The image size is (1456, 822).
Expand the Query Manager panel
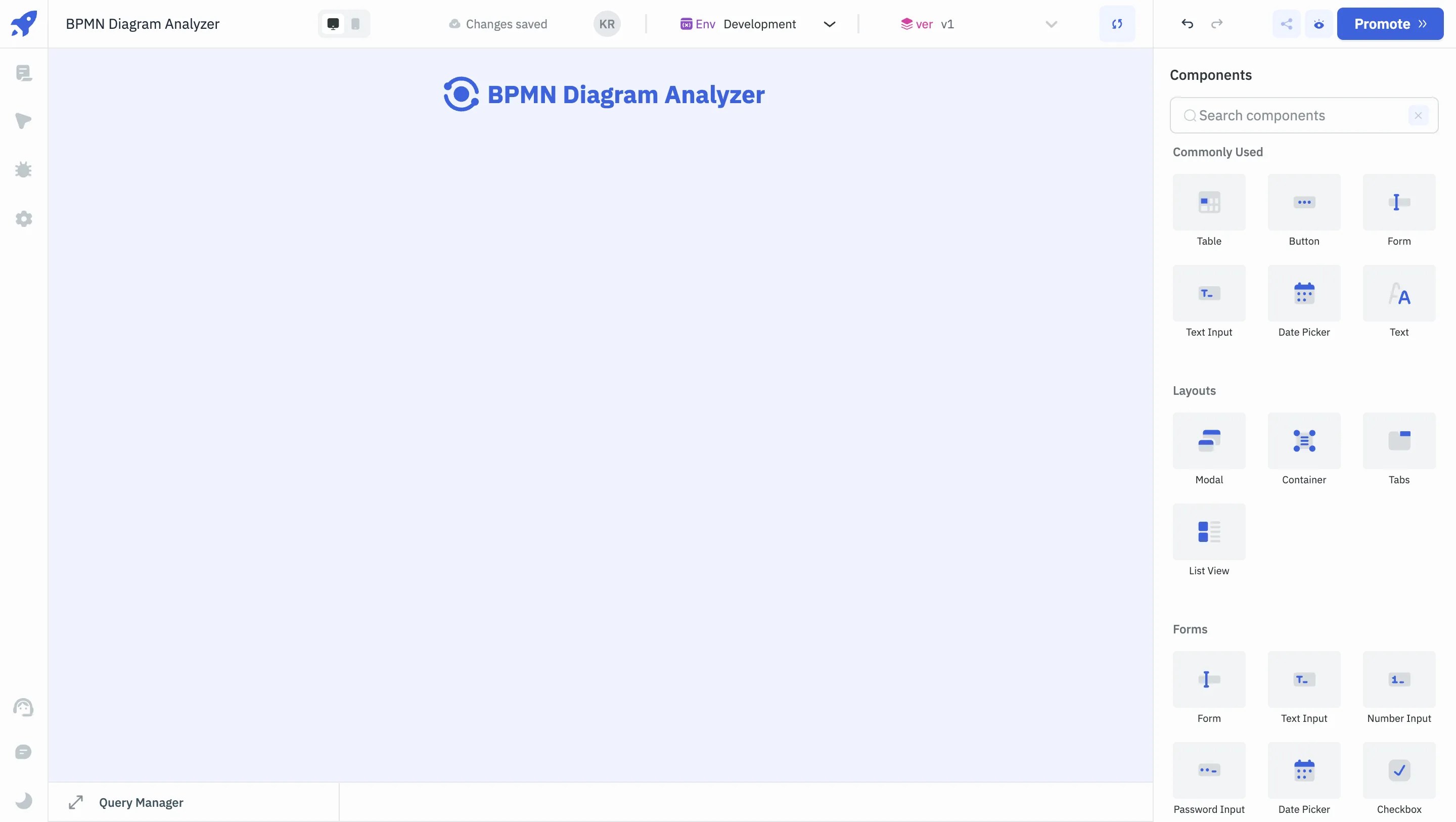[x=77, y=802]
